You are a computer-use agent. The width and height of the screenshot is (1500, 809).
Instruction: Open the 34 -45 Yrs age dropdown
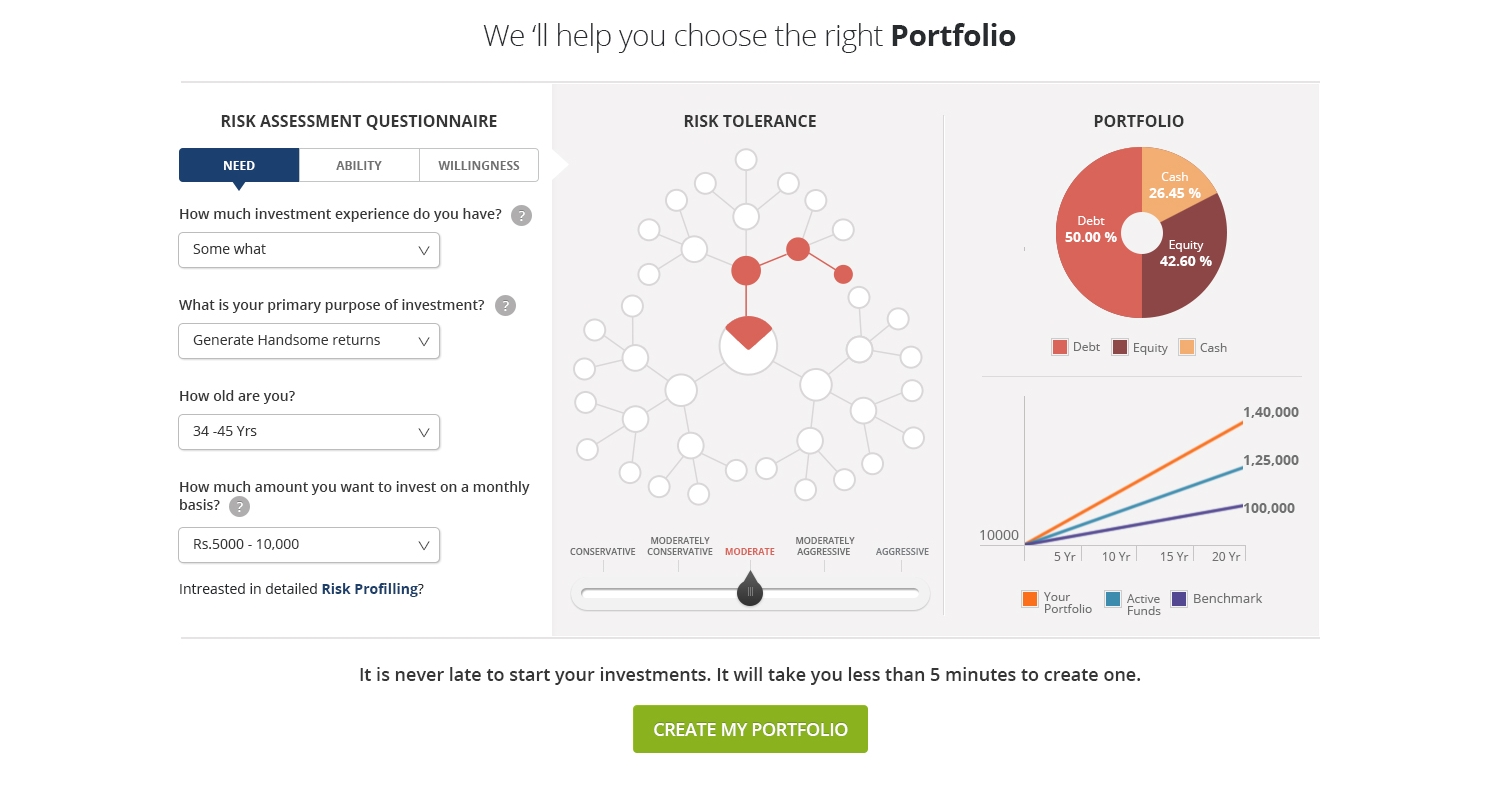click(x=309, y=432)
